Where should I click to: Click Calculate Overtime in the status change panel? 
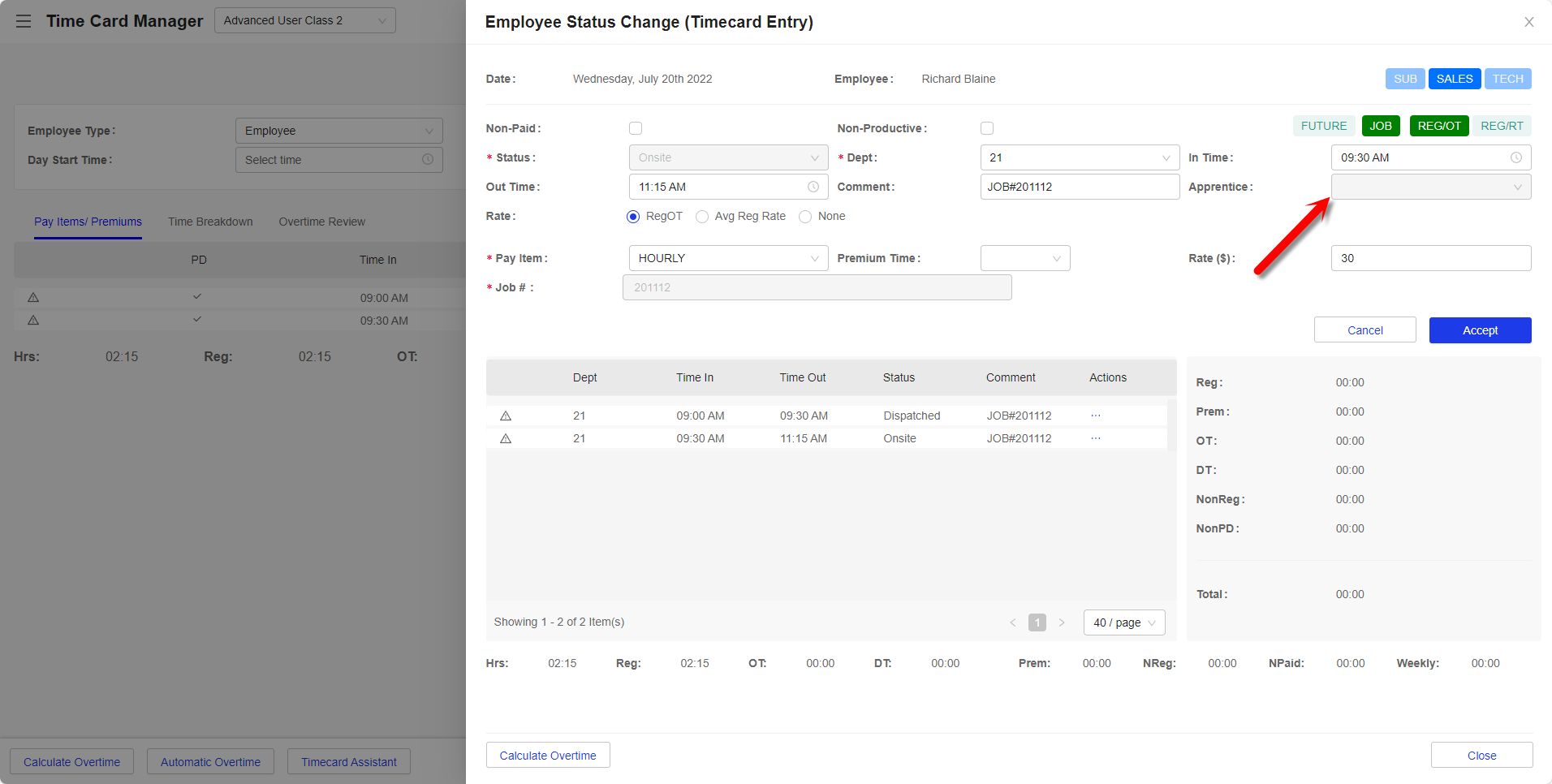coord(548,756)
